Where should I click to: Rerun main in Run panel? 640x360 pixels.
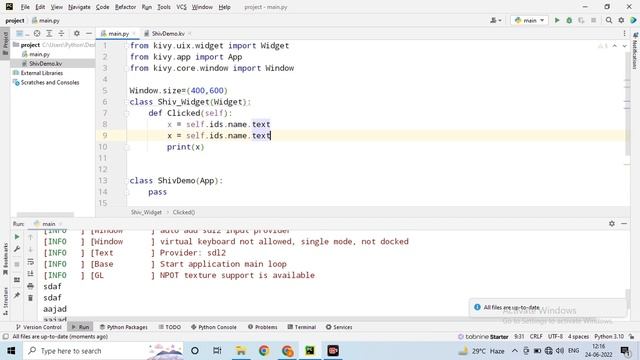17,237
